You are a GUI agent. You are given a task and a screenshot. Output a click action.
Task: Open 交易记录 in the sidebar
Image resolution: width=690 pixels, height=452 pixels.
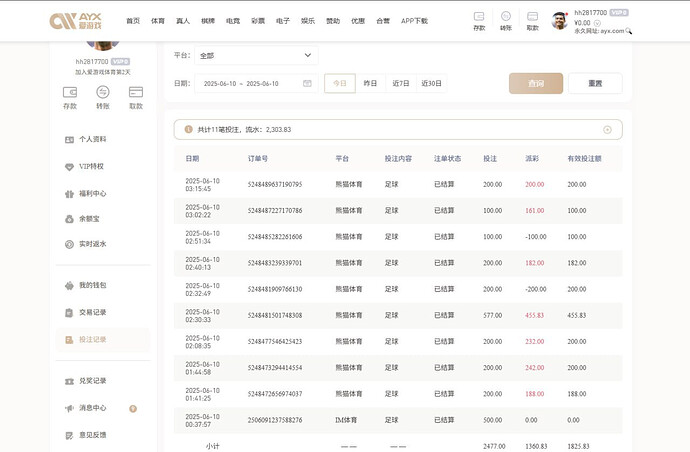coord(92,312)
